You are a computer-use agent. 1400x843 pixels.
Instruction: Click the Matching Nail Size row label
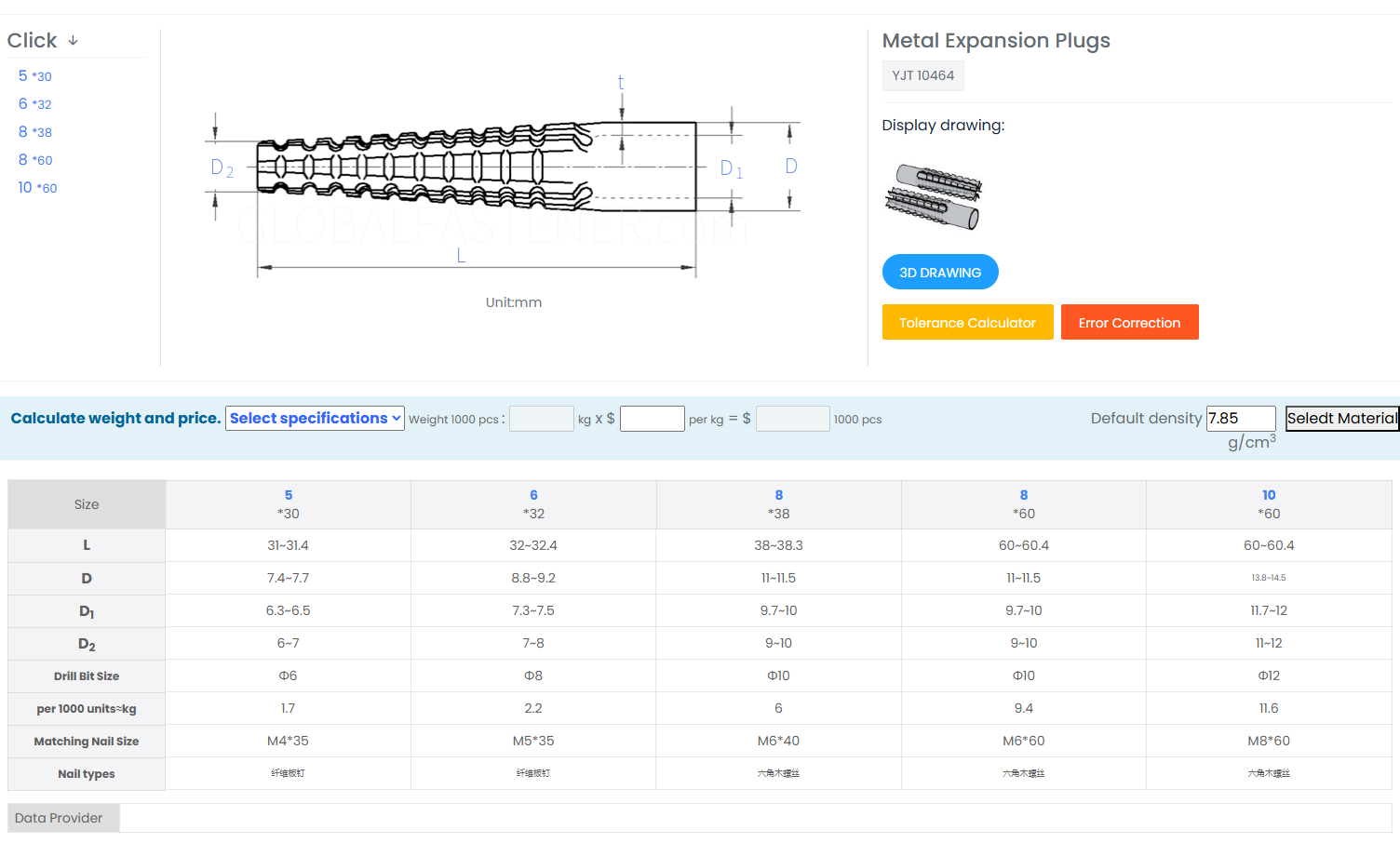coord(87,742)
